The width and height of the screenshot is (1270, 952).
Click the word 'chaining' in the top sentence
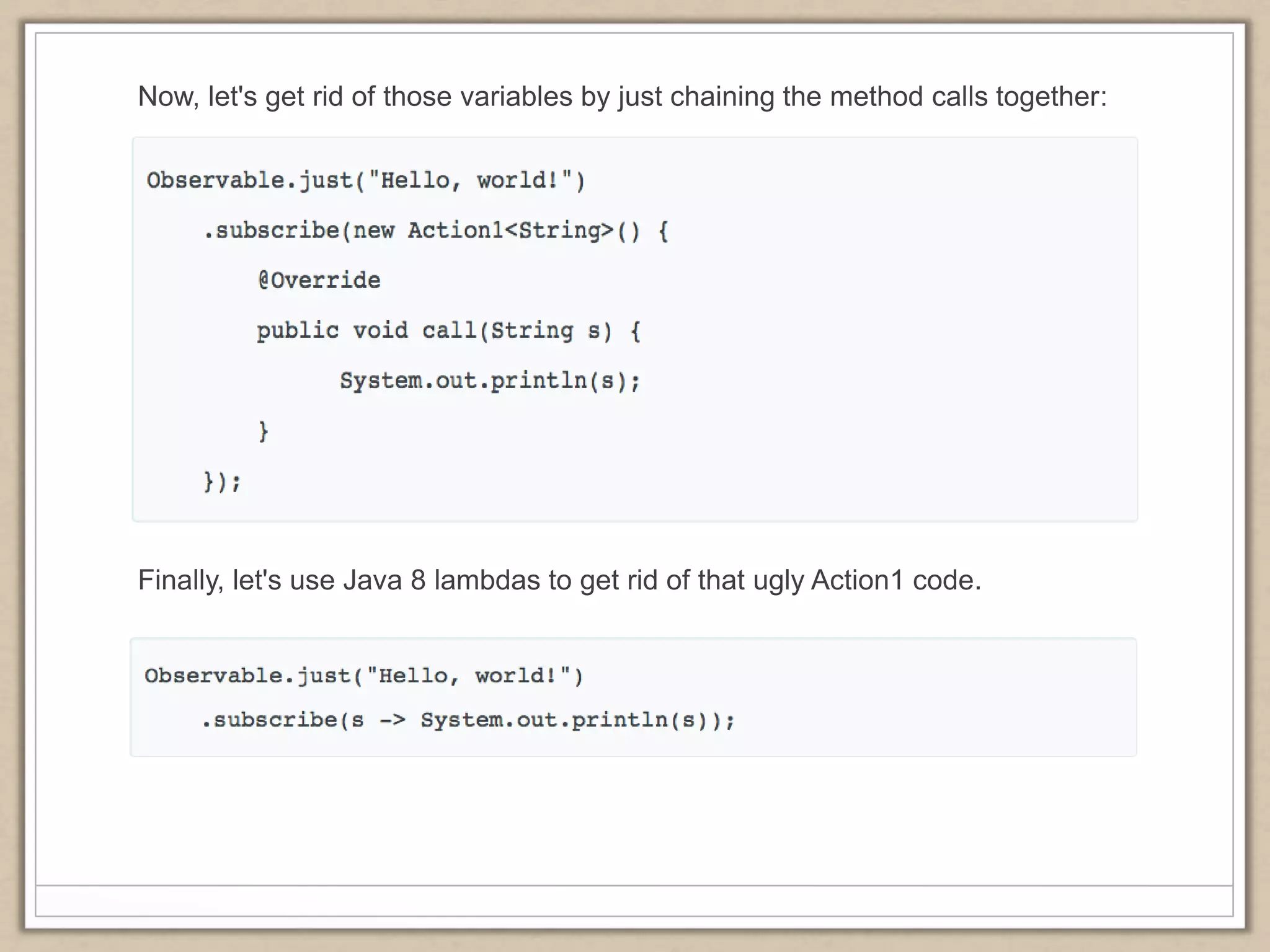tap(722, 97)
